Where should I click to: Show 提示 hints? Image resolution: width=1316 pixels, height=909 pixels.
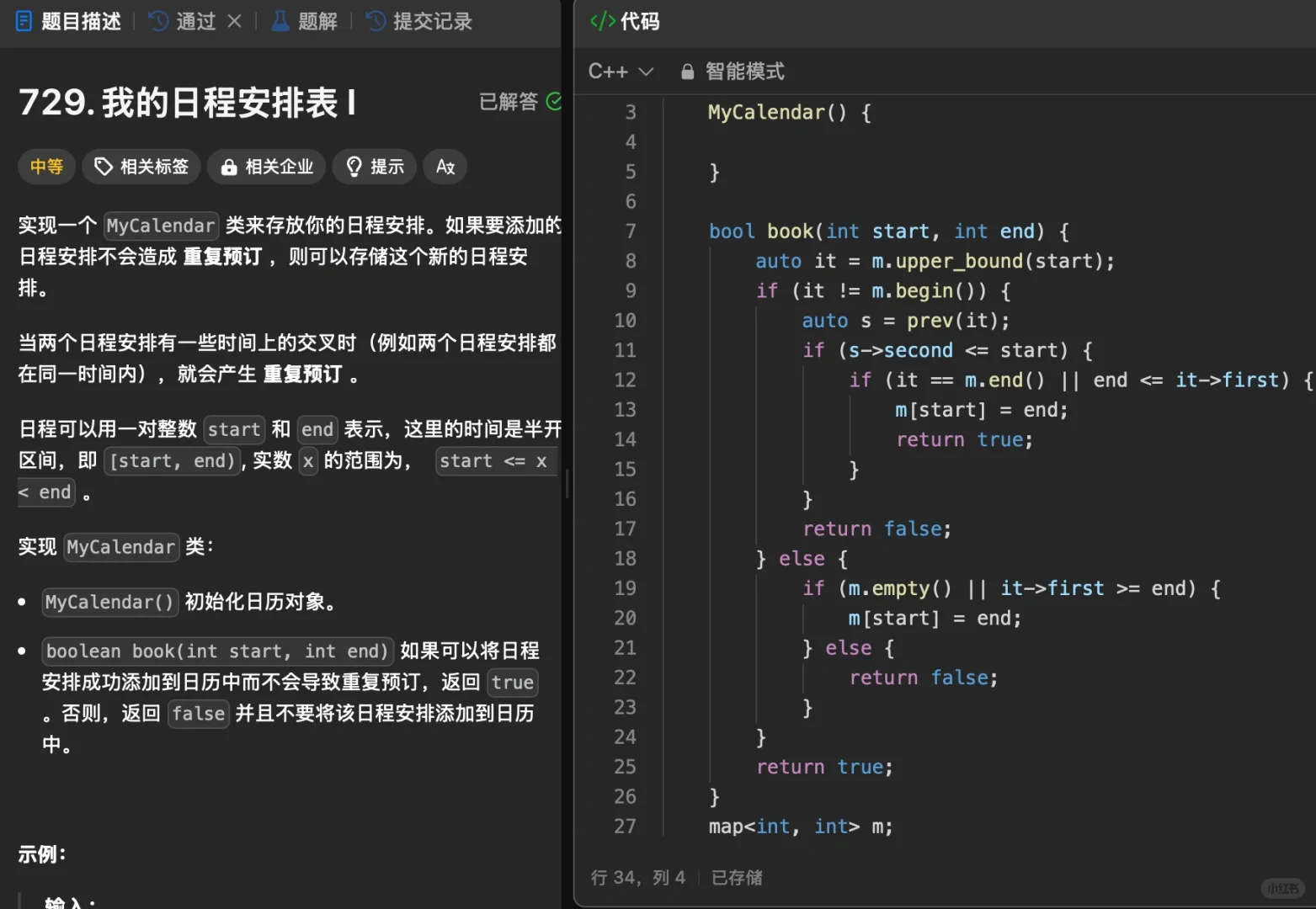(x=375, y=167)
